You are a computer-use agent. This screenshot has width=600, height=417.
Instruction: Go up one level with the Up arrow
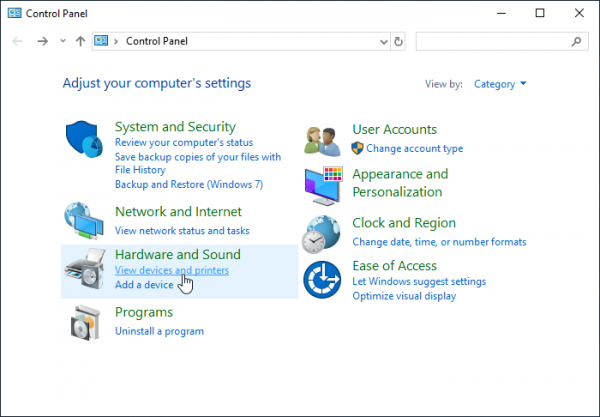(80, 41)
